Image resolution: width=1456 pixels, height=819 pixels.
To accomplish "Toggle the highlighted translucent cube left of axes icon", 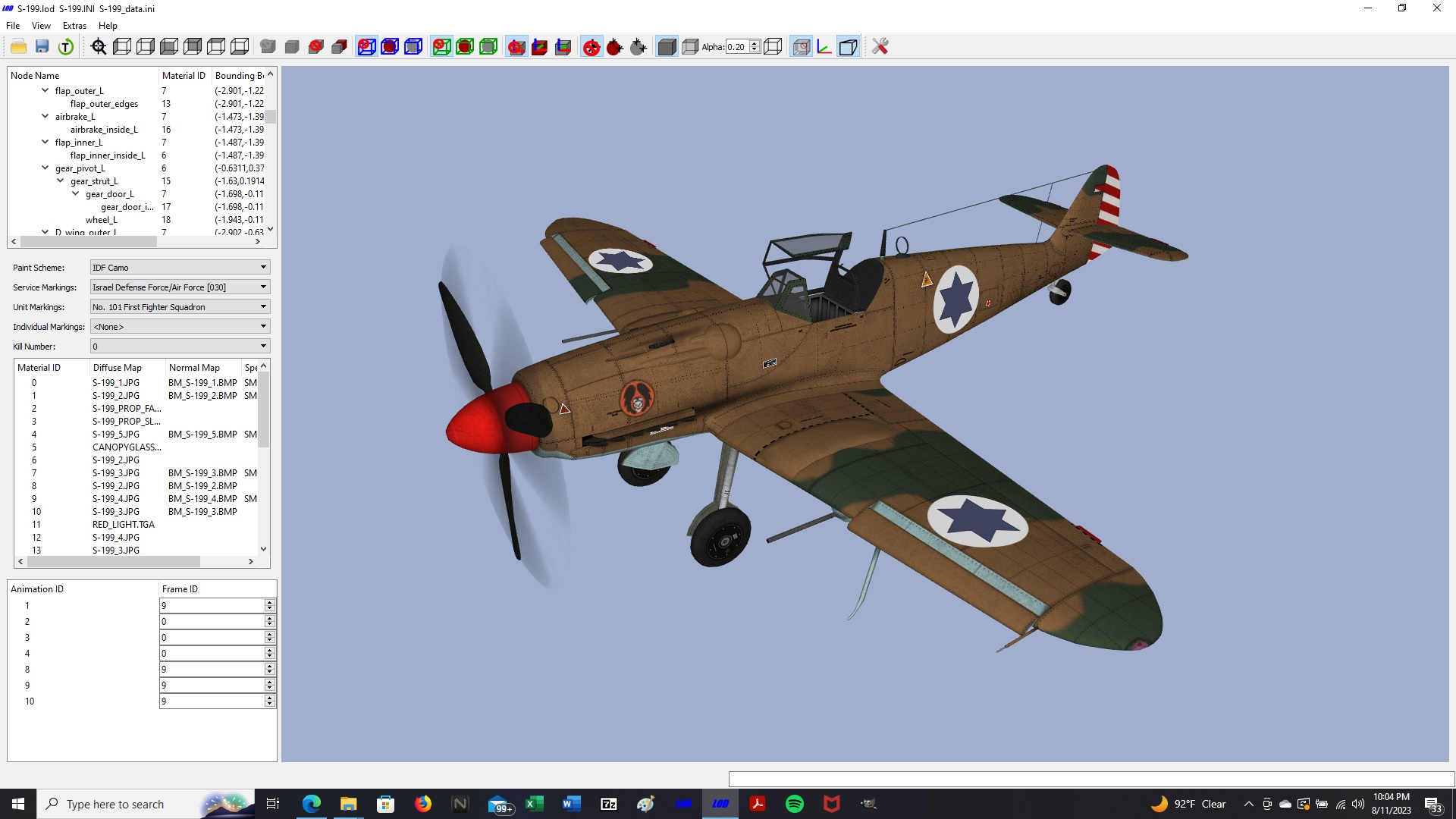I will coord(801,47).
